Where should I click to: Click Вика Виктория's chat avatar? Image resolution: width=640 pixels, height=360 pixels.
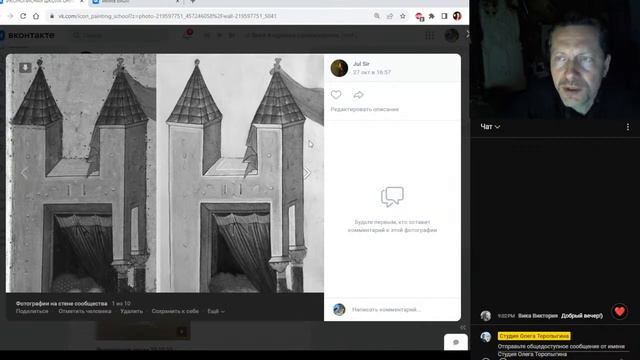point(486,316)
